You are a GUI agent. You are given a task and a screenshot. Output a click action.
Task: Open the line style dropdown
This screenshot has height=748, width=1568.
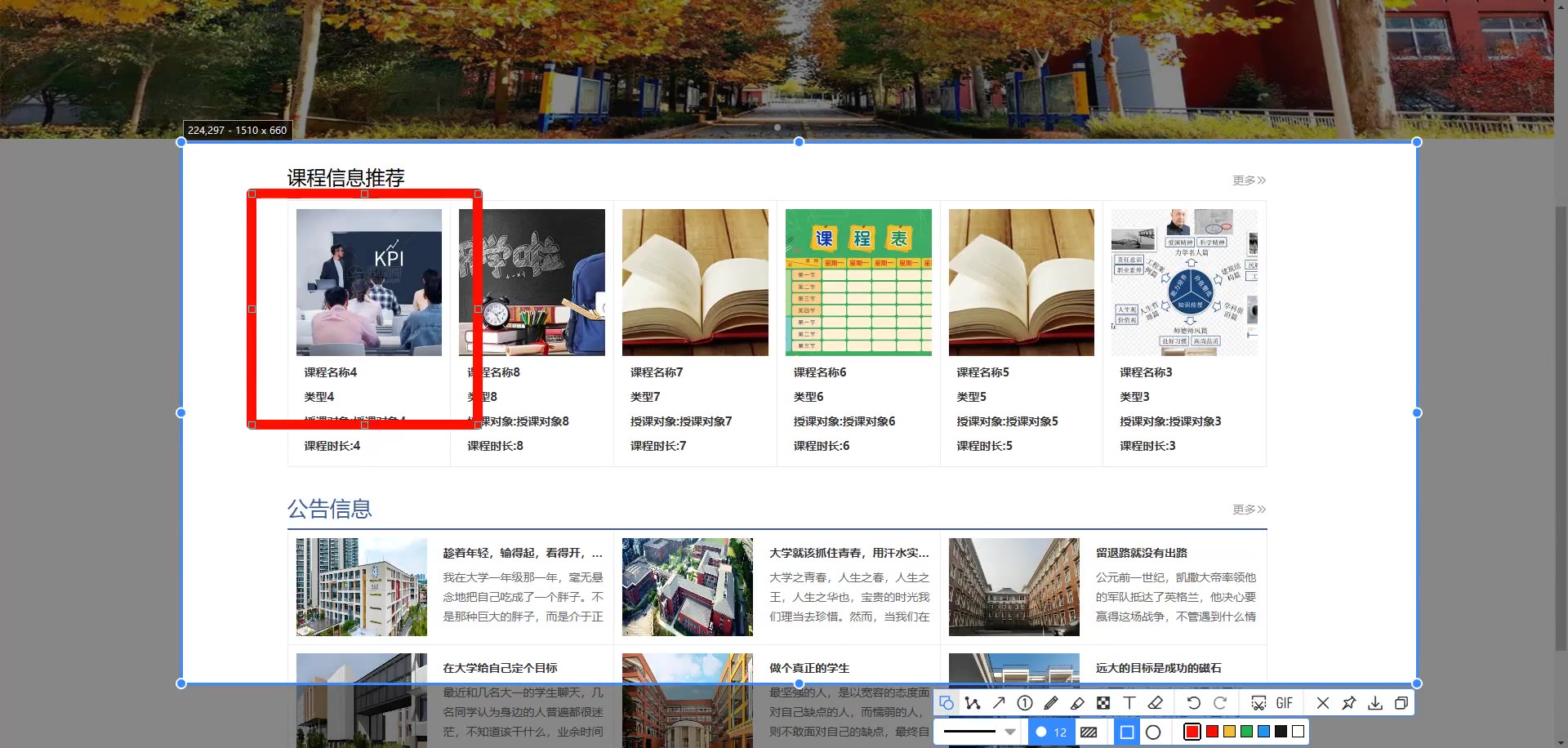coord(1010,732)
